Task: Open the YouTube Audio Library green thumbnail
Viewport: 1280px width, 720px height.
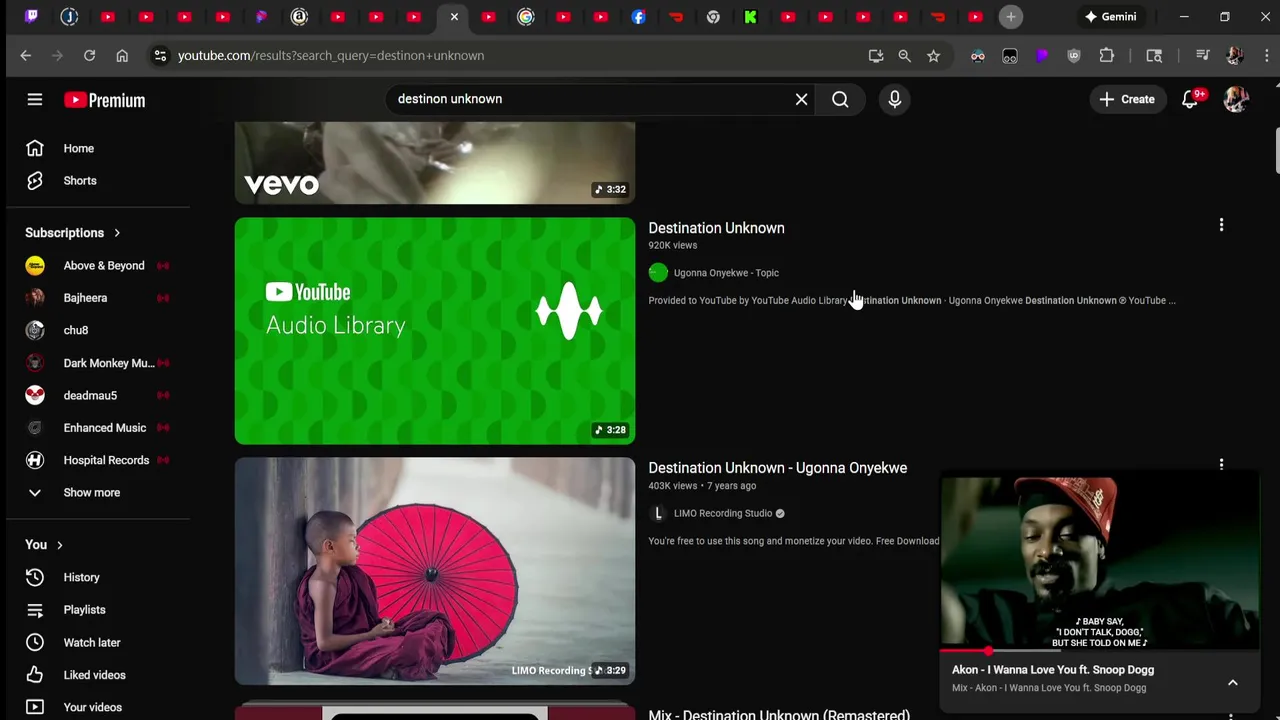Action: click(435, 331)
